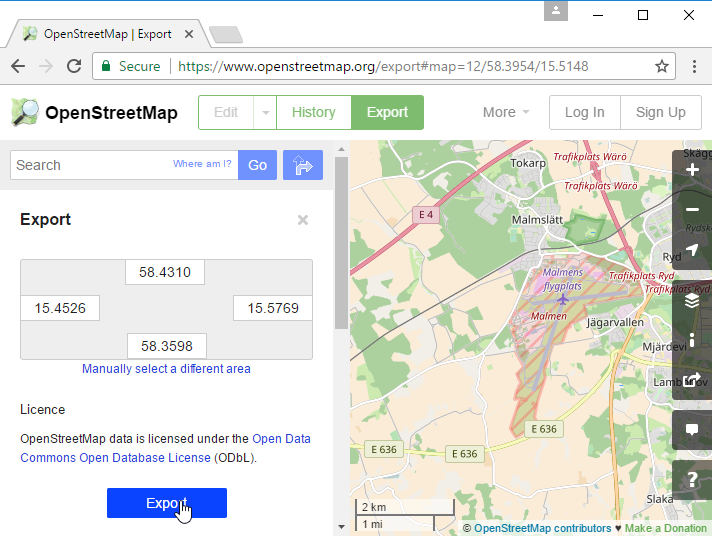This screenshot has width=712, height=536.
Task: Show my location on map
Action: [x=692, y=249]
